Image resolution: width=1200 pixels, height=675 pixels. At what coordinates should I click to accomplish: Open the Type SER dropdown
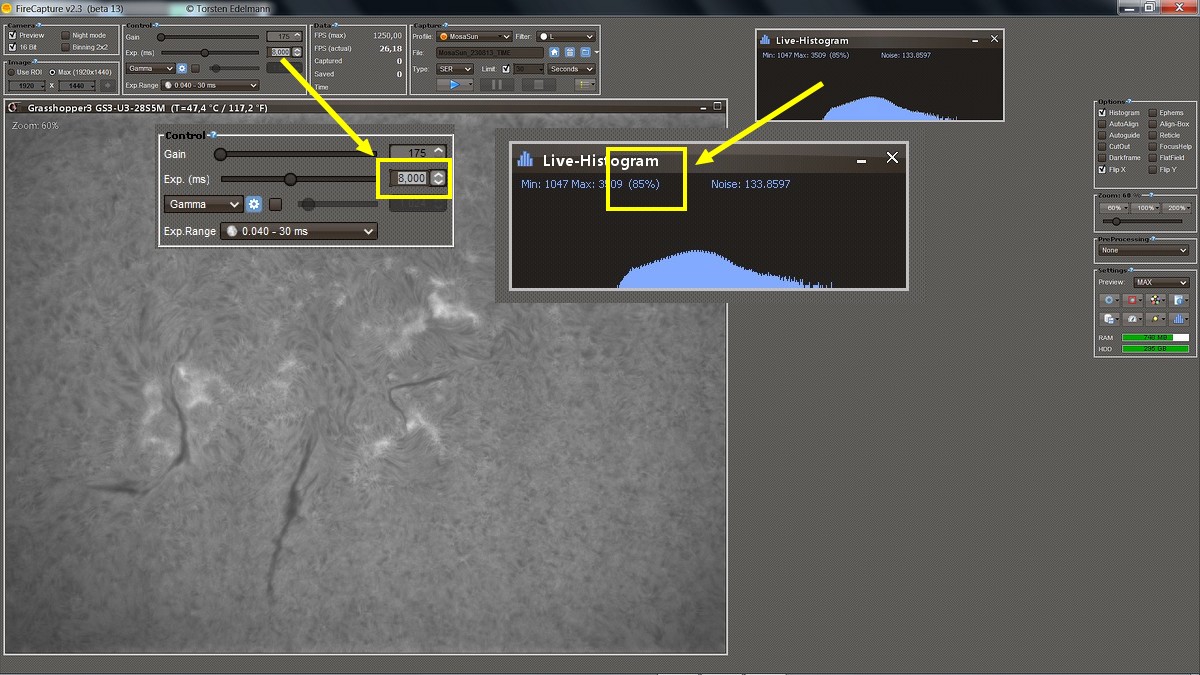(454, 69)
